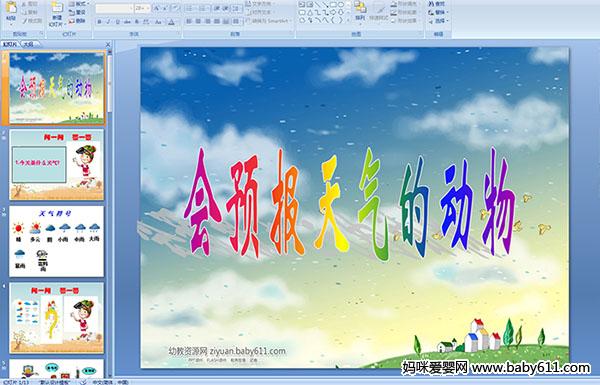Click slide count indicator in status bar

pos(16,382)
